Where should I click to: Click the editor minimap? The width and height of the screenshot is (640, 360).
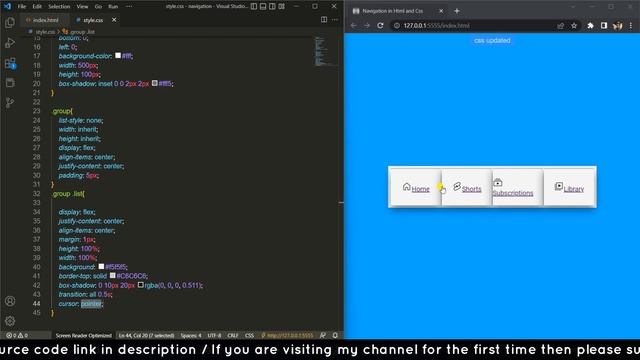(325, 51)
